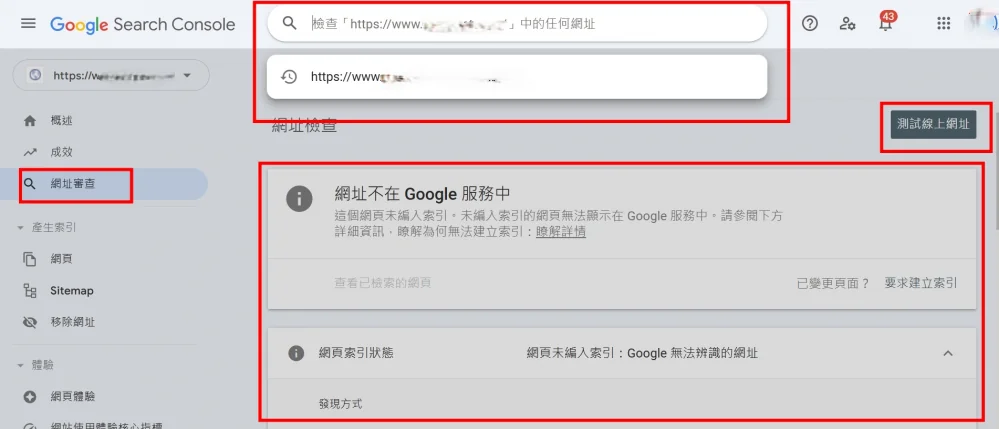Open 成效 performance report
This screenshot has height=429, width=999.
coord(61,152)
